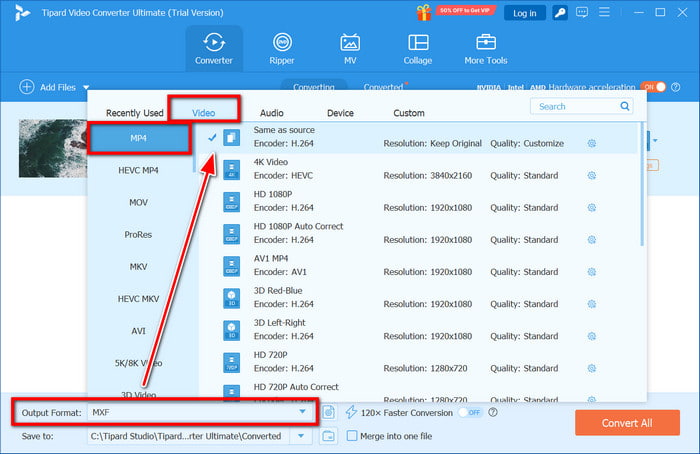
Task: Click the AV1 MP4 format icon
Action: click(x=231, y=266)
